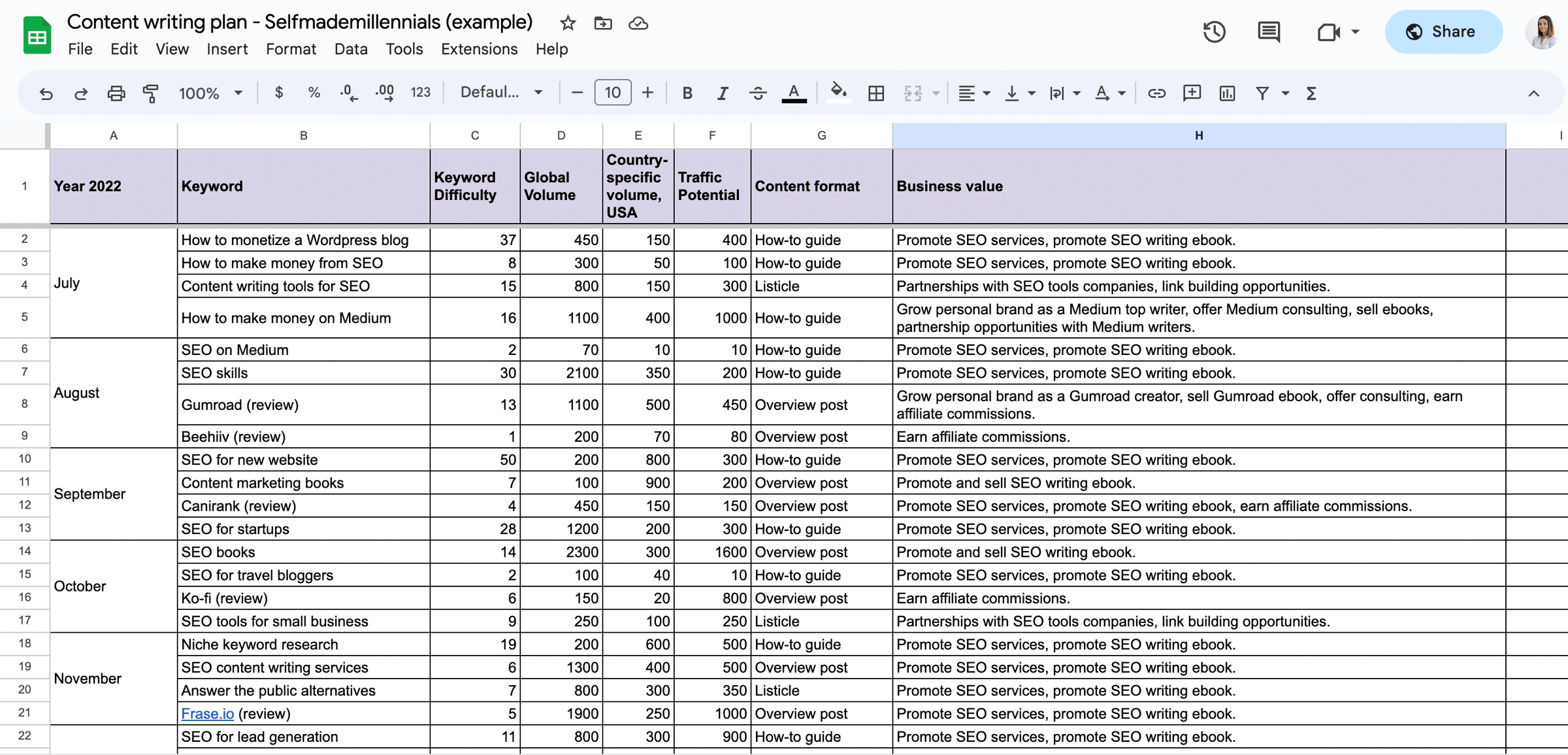This screenshot has width=1568, height=755.
Task: Open the File menu
Action: point(80,49)
